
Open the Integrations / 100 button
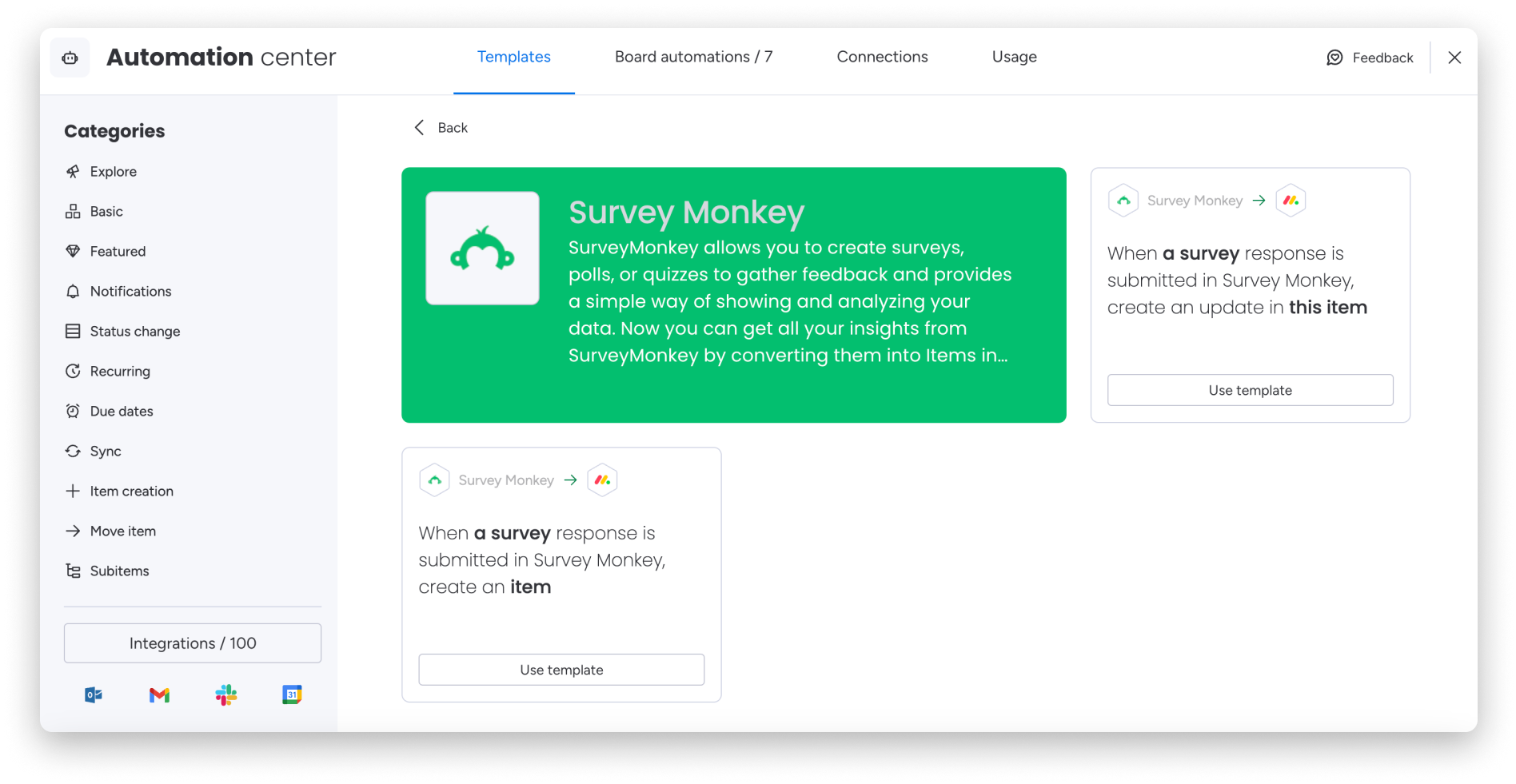pos(193,643)
